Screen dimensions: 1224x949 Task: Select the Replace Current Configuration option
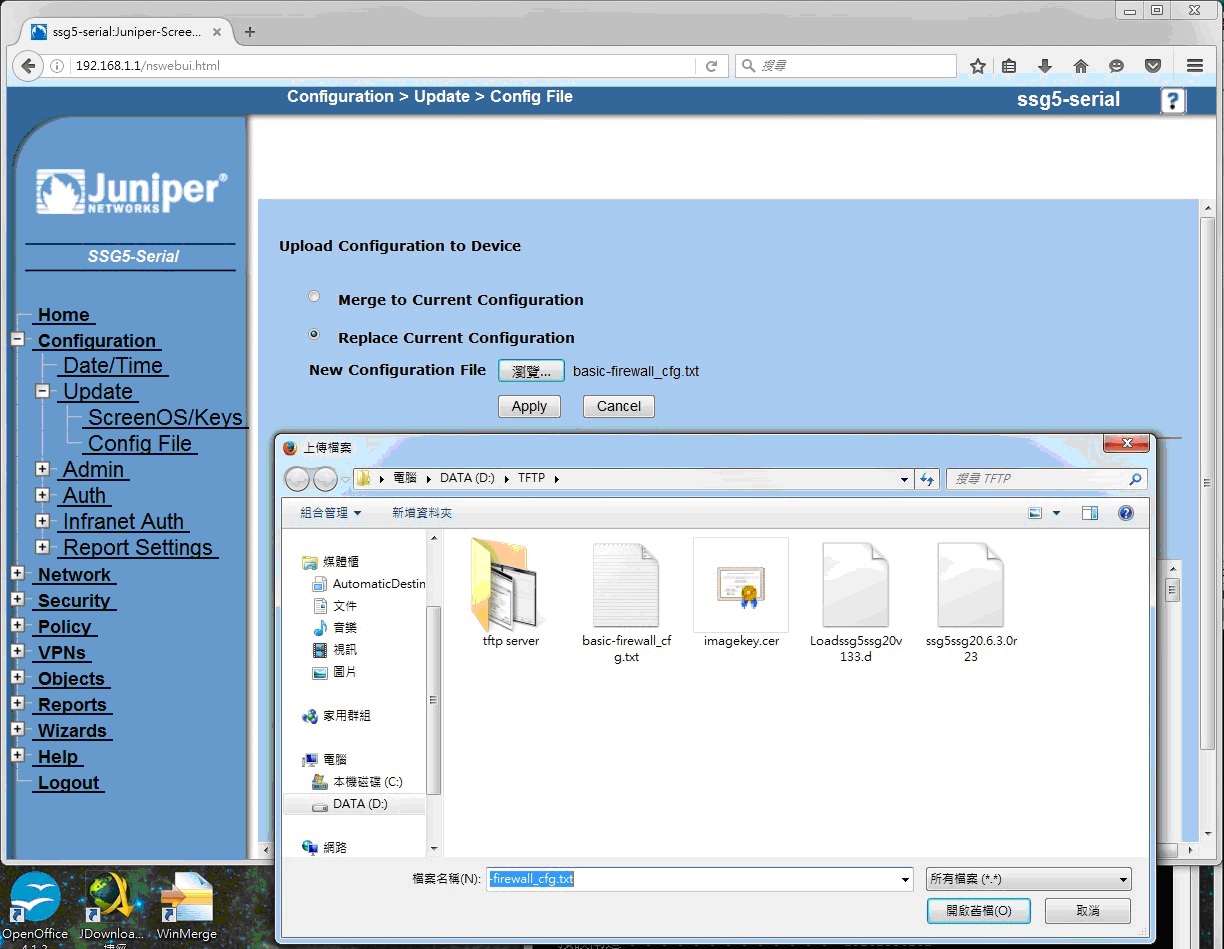click(x=313, y=334)
